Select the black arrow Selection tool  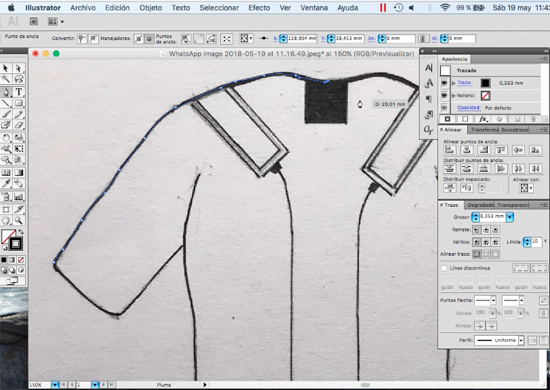pyautogui.click(x=6, y=68)
